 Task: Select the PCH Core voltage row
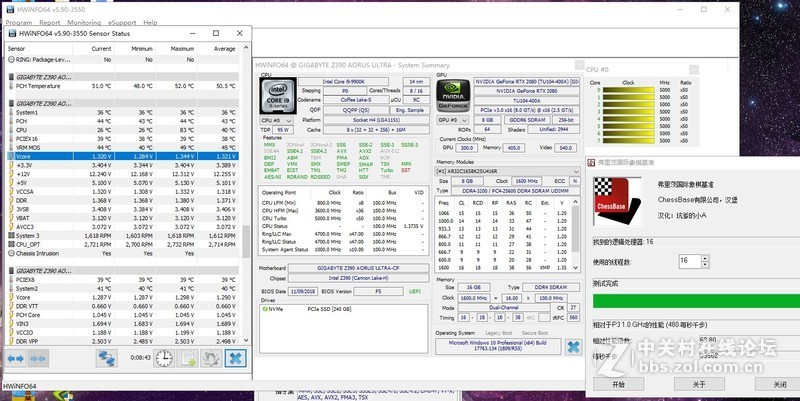click(122, 315)
